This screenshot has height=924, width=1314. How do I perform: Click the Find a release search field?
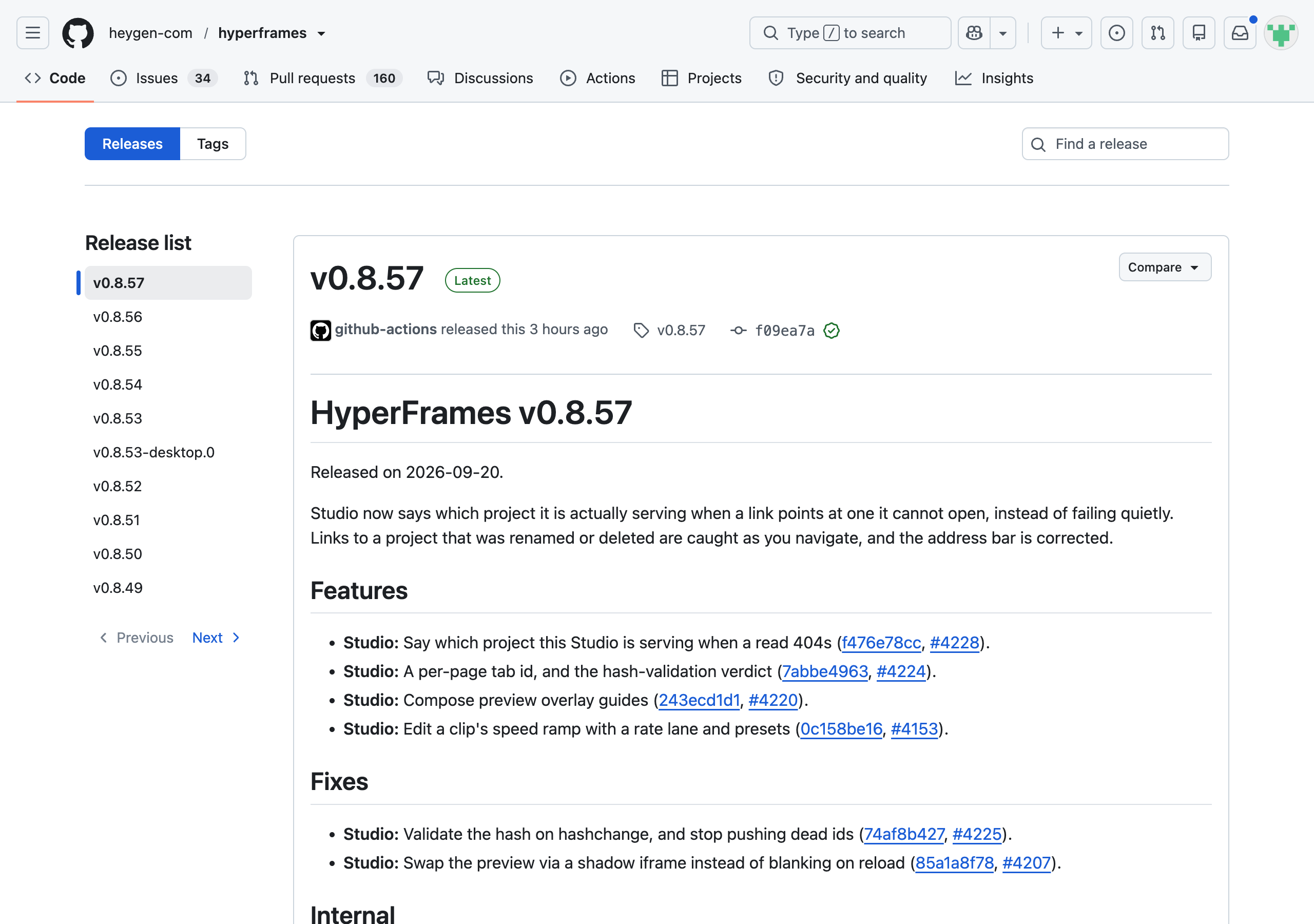tap(1125, 144)
